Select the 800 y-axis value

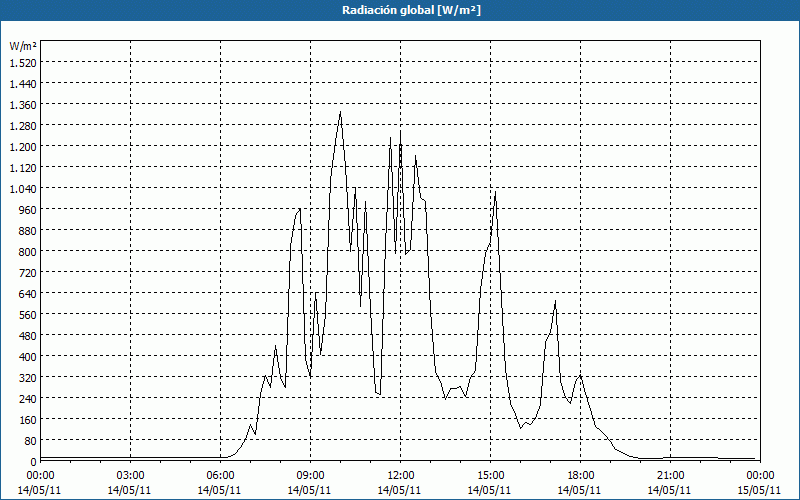[29, 252]
